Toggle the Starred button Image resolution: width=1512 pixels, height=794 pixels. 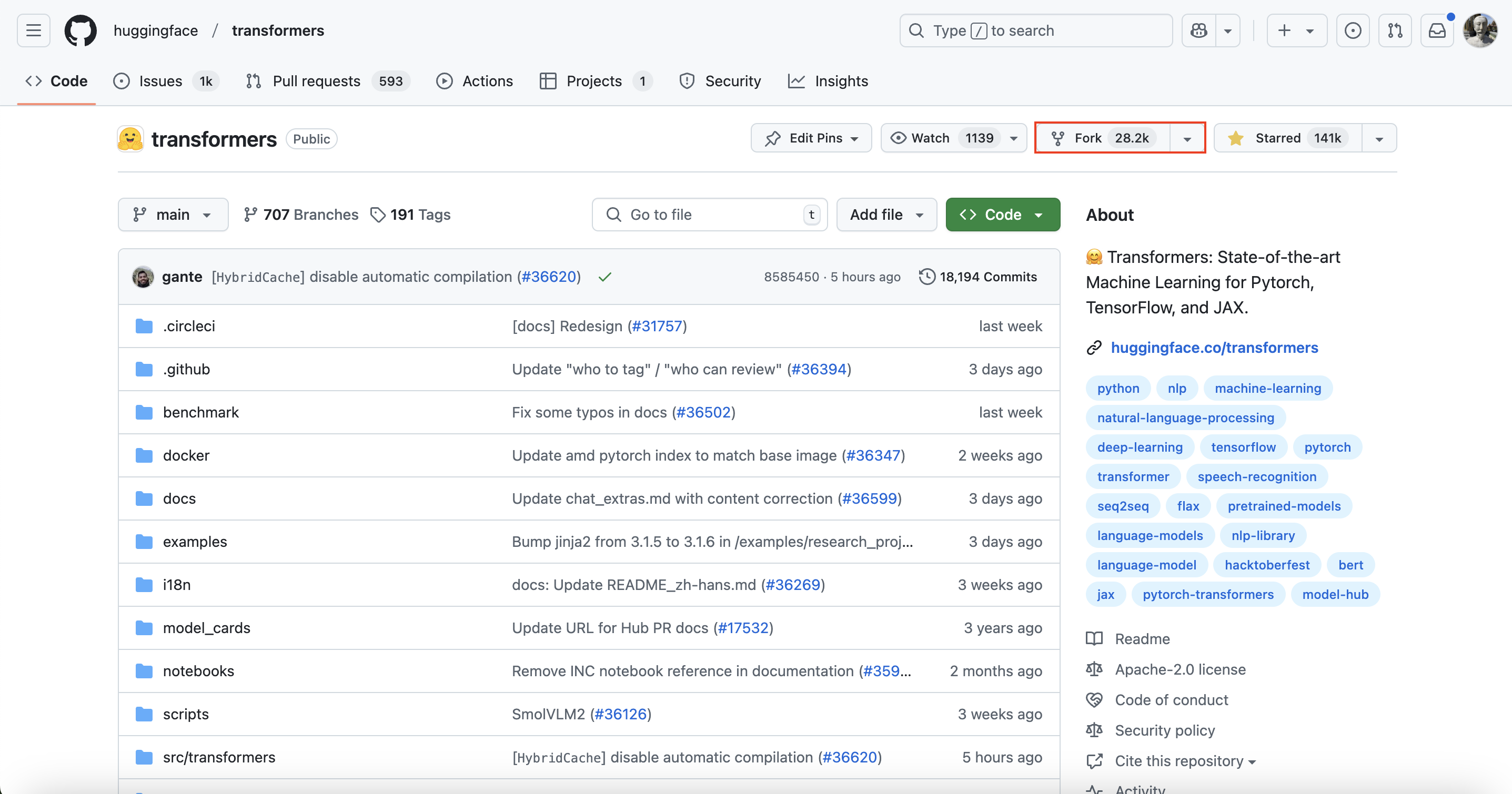click(1288, 138)
